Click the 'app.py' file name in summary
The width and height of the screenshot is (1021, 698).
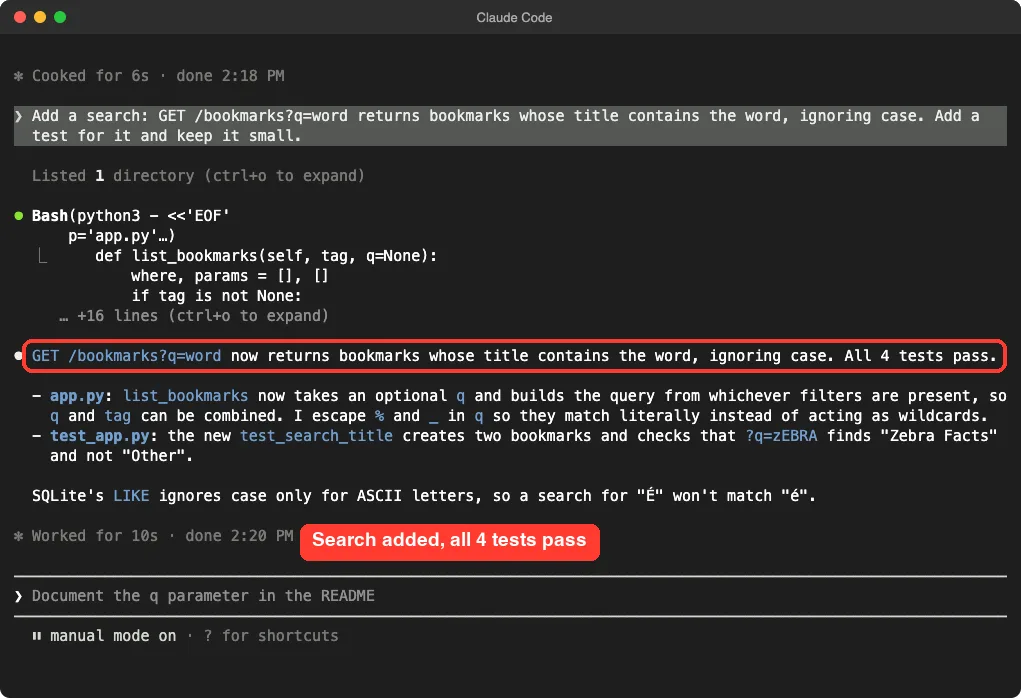pyautogui.click(x=77, y=396)
